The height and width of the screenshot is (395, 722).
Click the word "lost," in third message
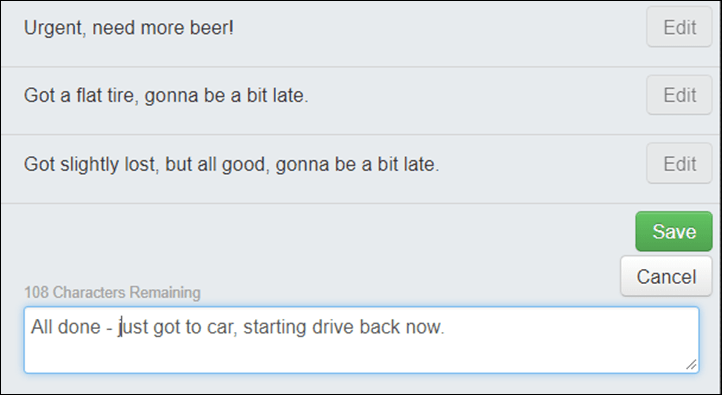click(140, 164)
